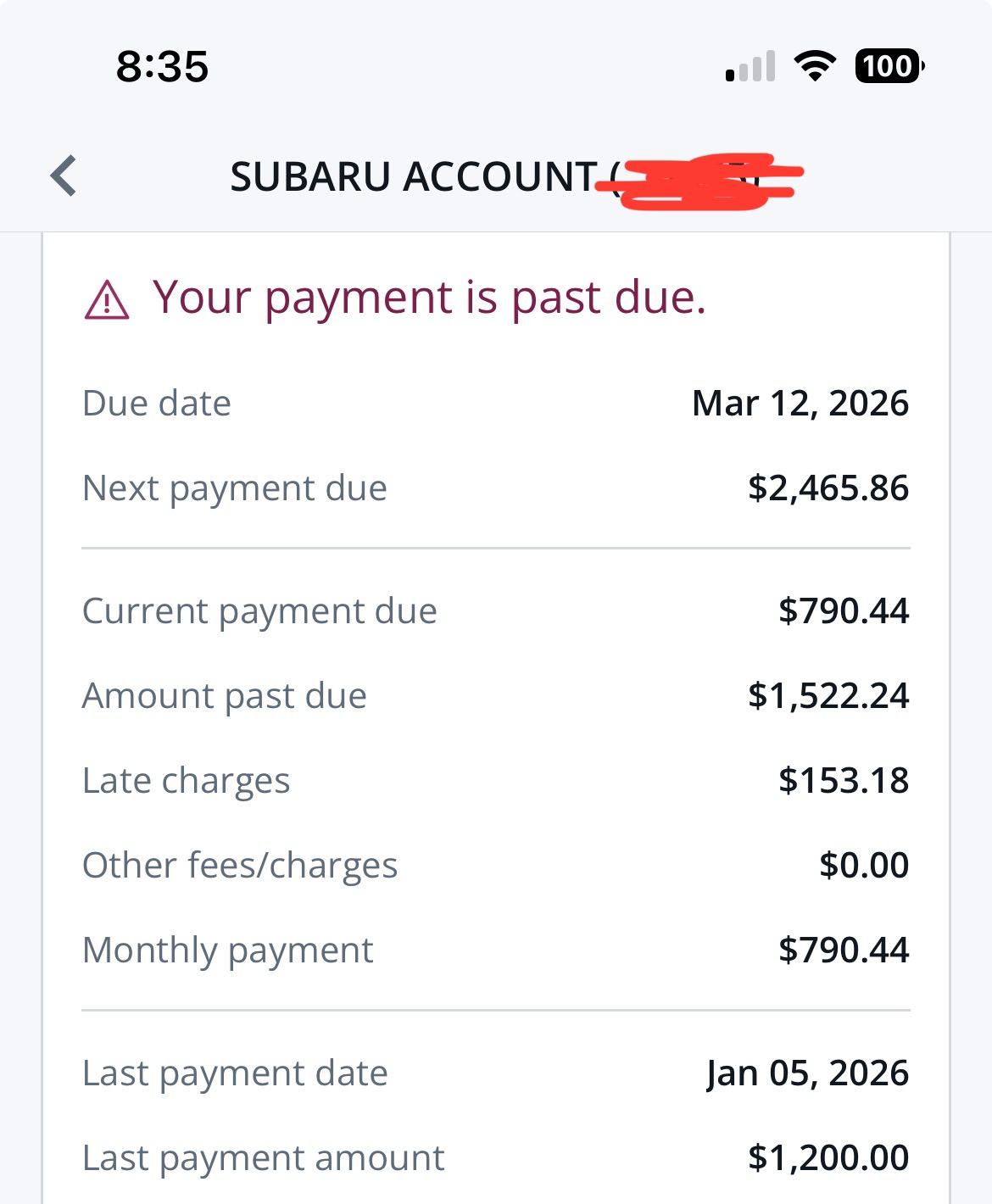This screenshot has height=1204, width=992.
Task: Select the SUBARU ACCOUNT header title
Action: (414, 177)
